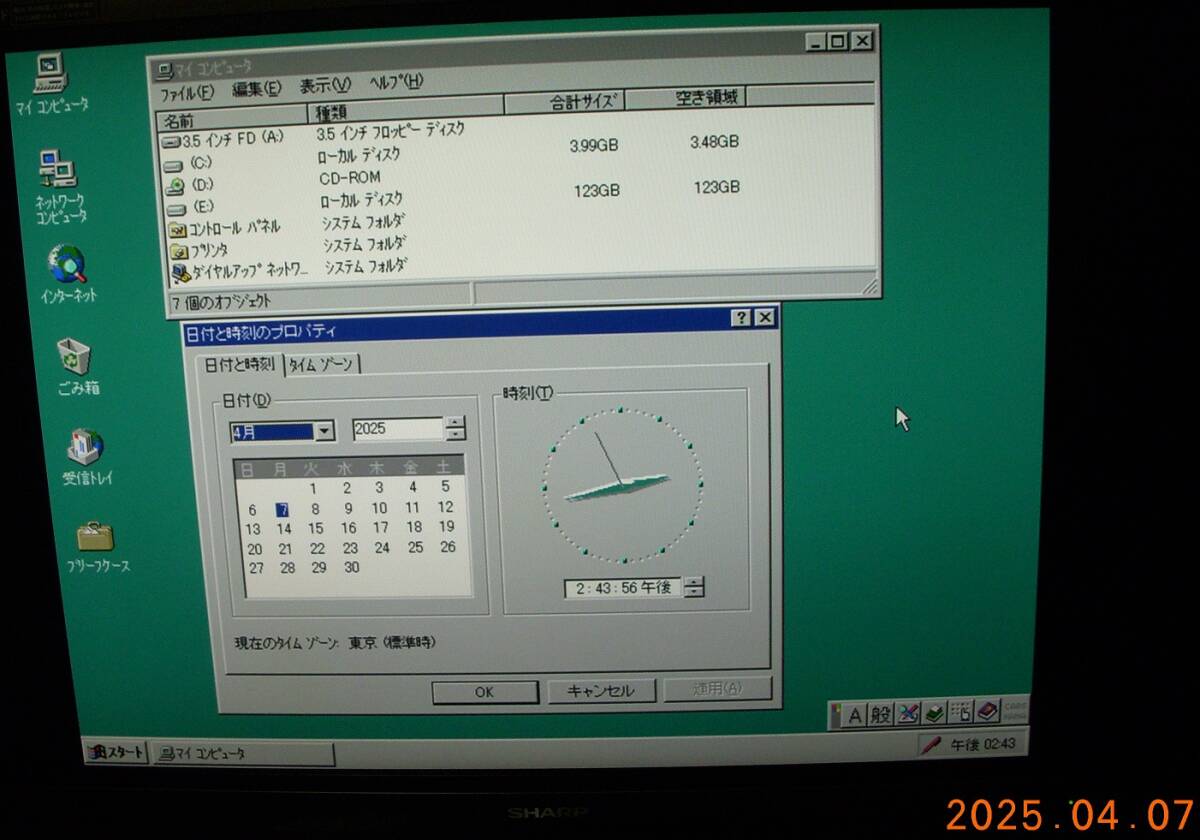The height and width of the screenshot is (840, 1200).
Task: Select day 15 in the calendar
Action: [x=316, y=529]
